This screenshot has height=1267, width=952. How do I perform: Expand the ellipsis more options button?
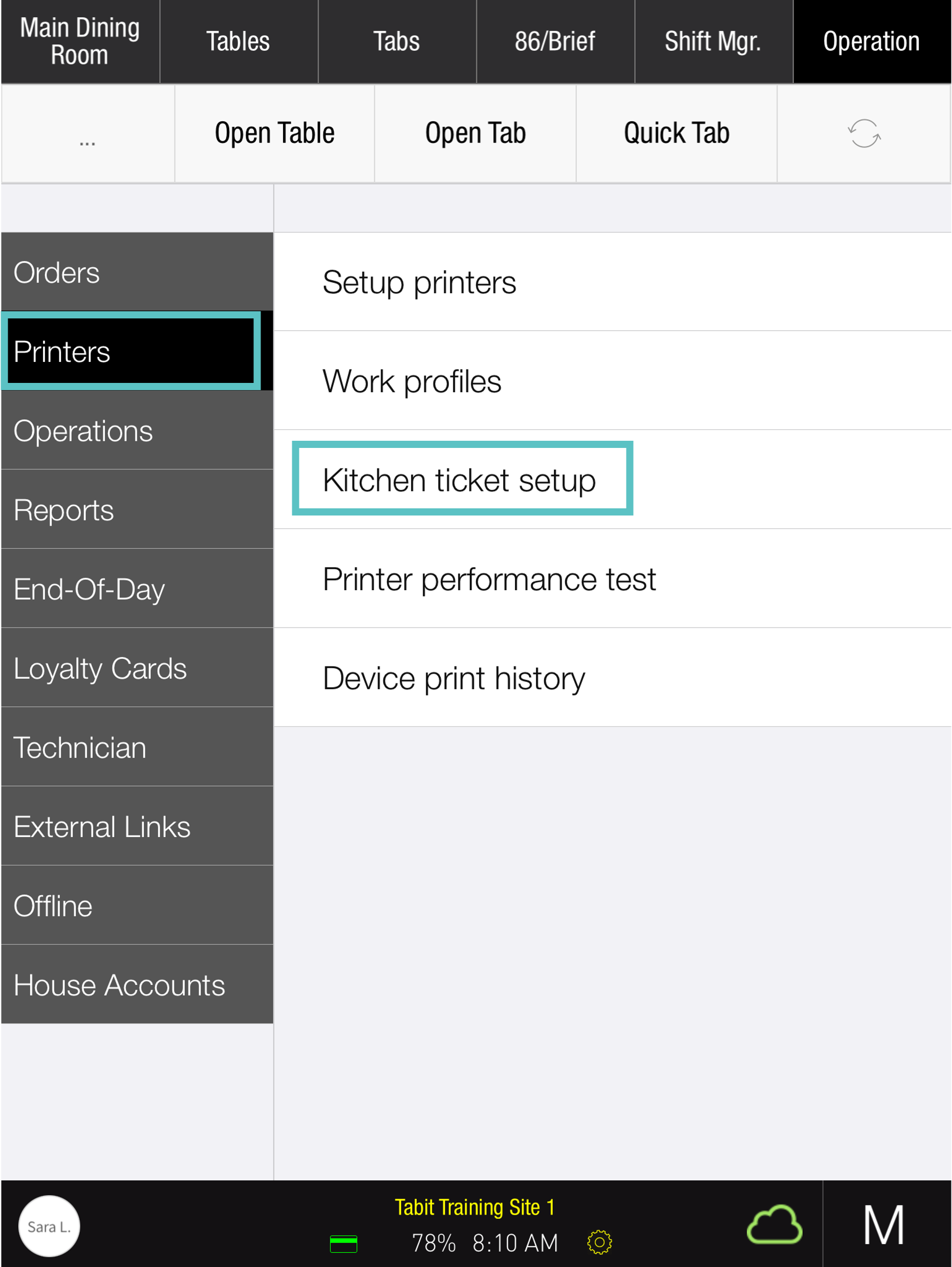(x=88, y=134)
